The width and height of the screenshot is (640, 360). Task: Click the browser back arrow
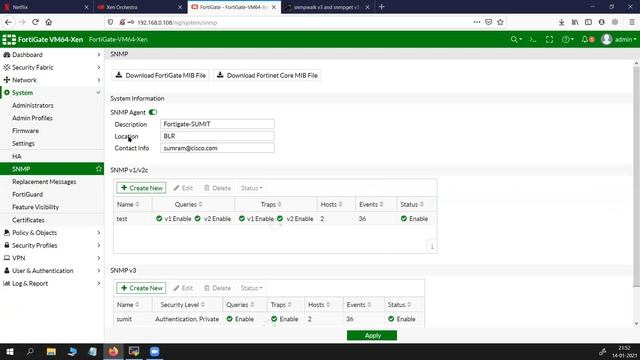8,22
